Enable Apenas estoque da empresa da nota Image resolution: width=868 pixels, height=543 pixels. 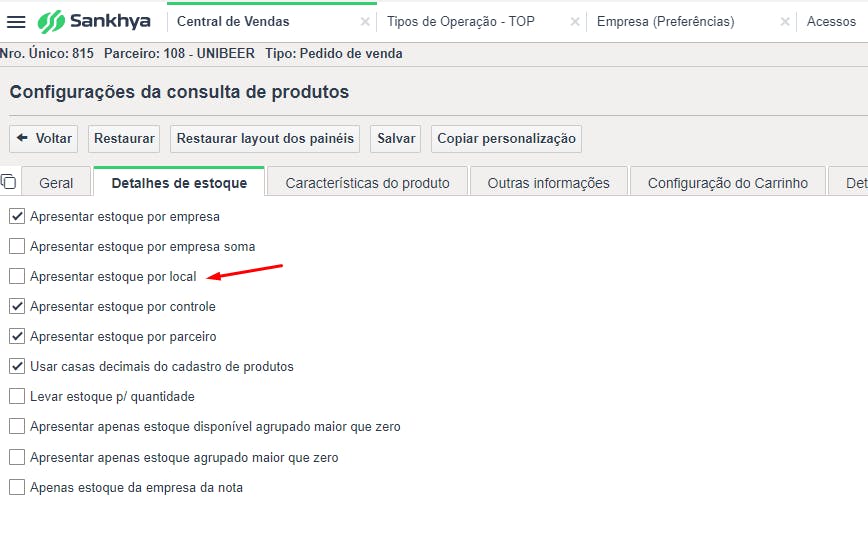[x=17, y=487]
